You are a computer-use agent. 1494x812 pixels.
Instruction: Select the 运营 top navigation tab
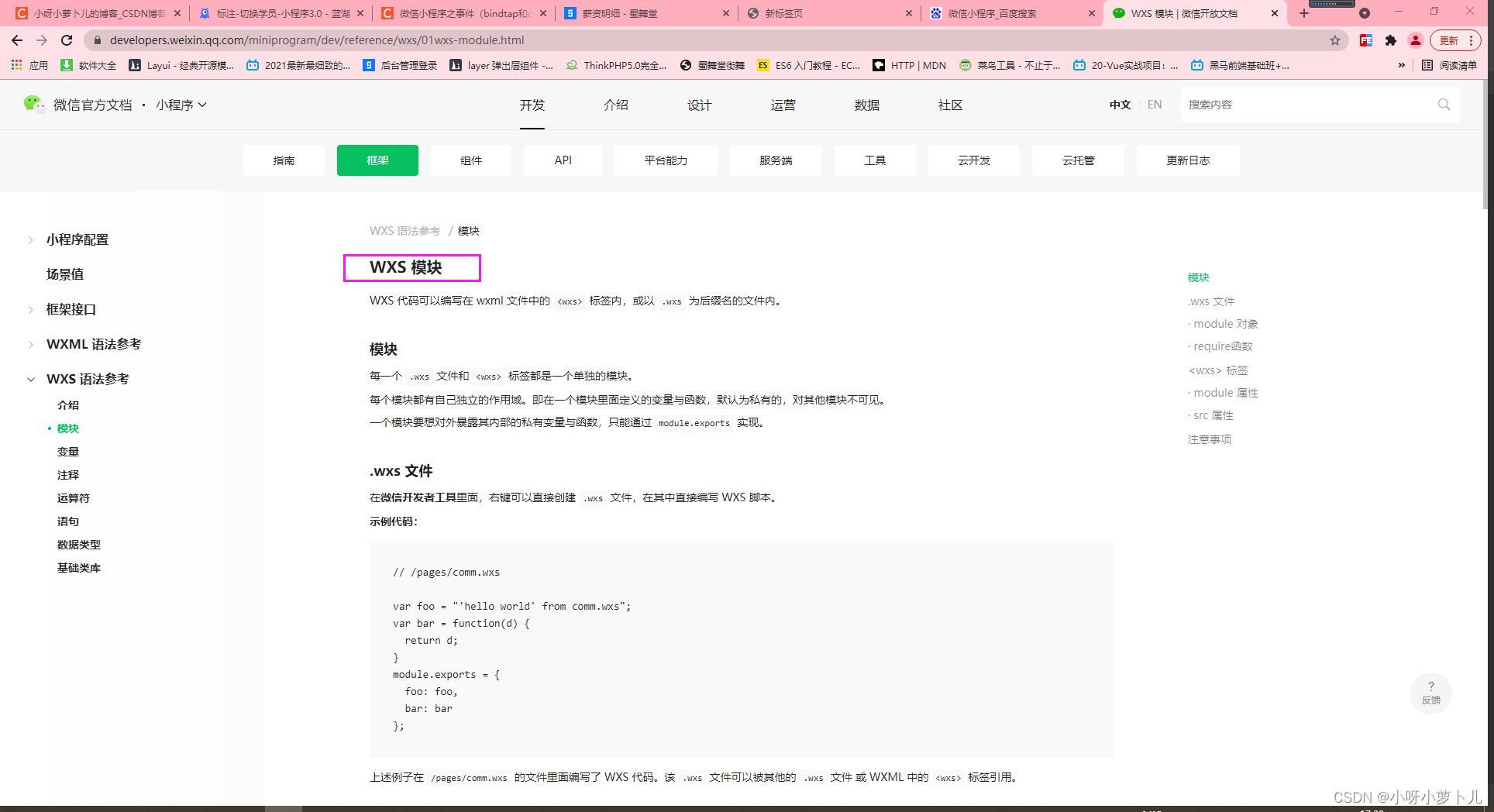(x=783, y=105)
